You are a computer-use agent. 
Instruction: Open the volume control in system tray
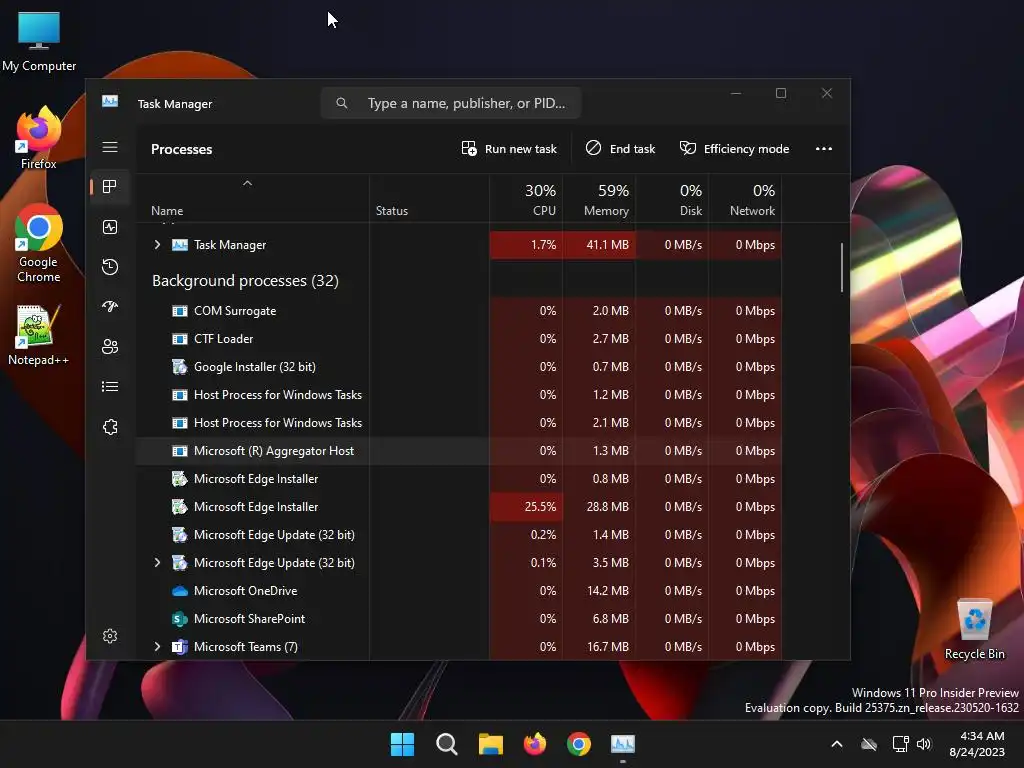(x=924, y=744)
